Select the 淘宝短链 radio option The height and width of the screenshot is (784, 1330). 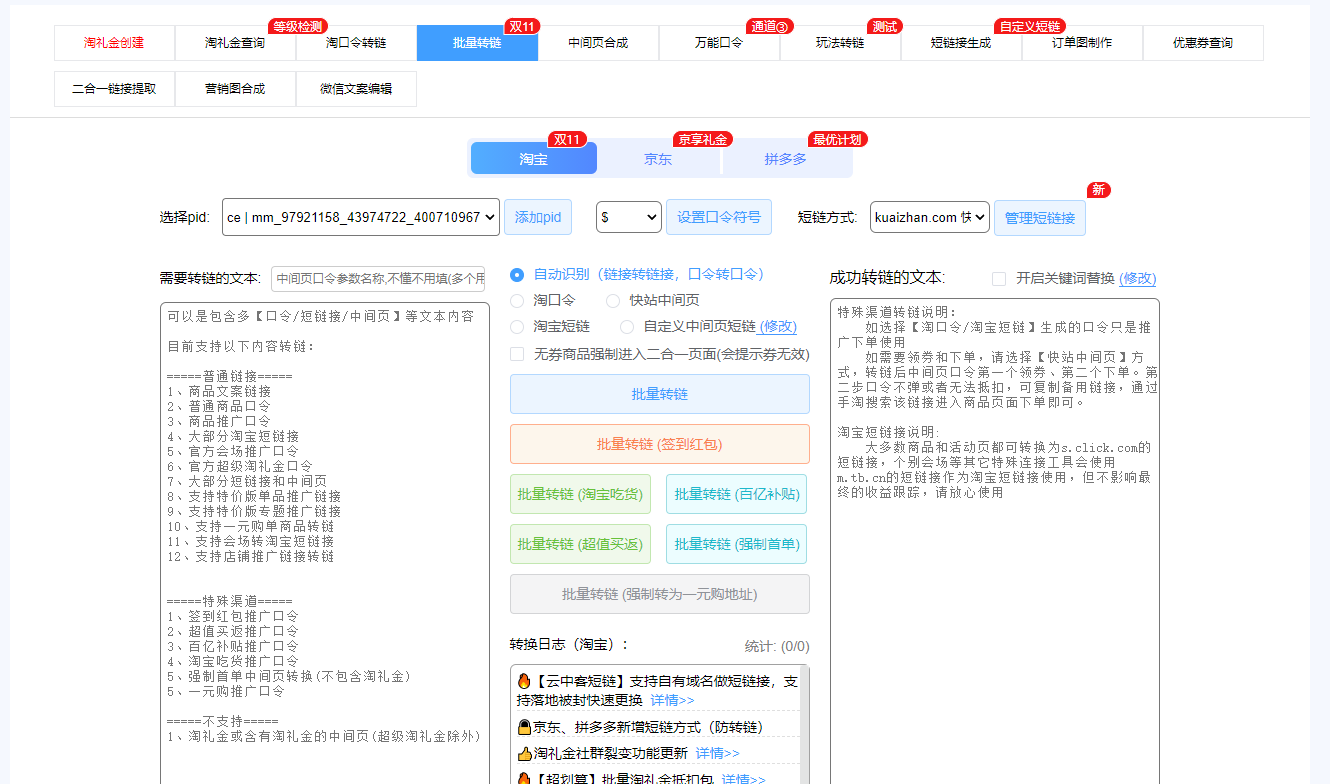coord(517,326)
